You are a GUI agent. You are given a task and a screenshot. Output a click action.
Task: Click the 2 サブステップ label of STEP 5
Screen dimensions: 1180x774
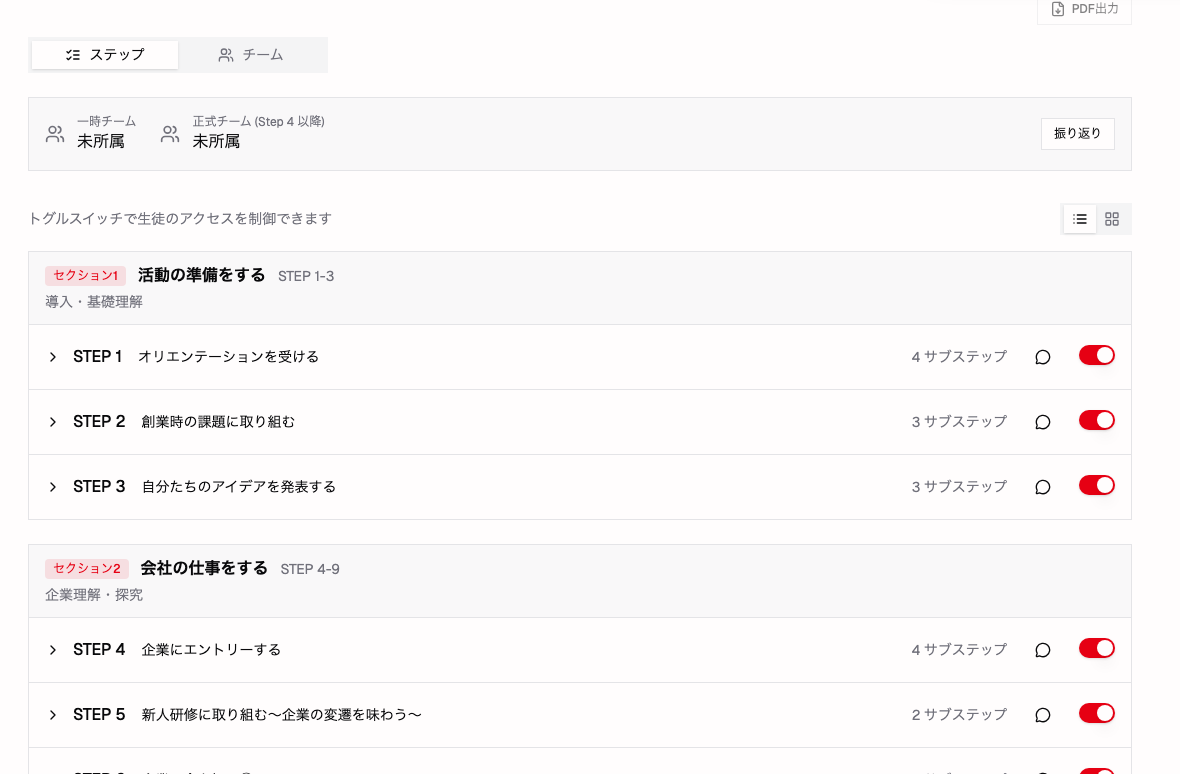[959, 715]
